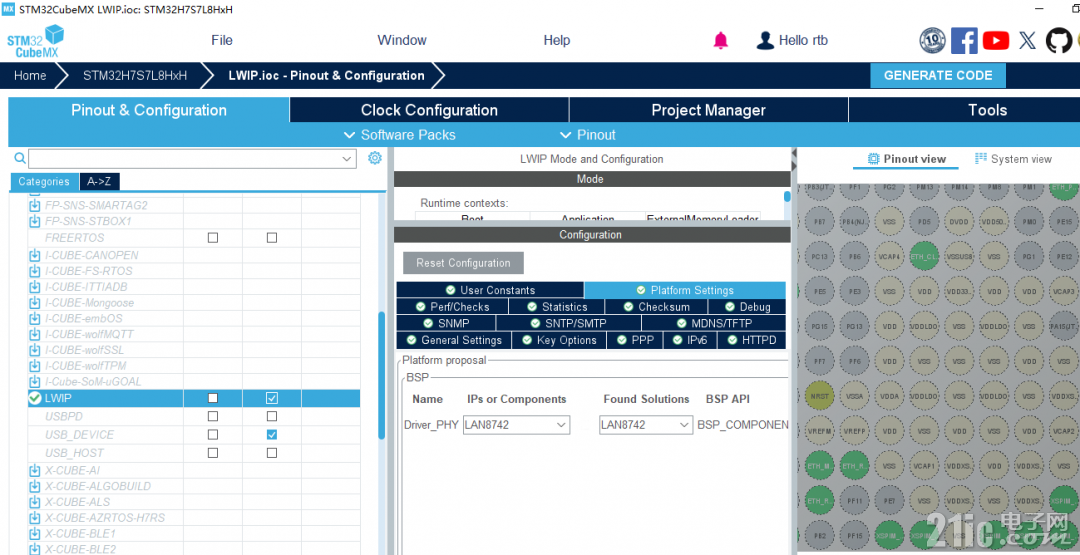Screen dimensions: 1080x555
Task: Click the GENERATE CODE button
Action: pos(938,76)
